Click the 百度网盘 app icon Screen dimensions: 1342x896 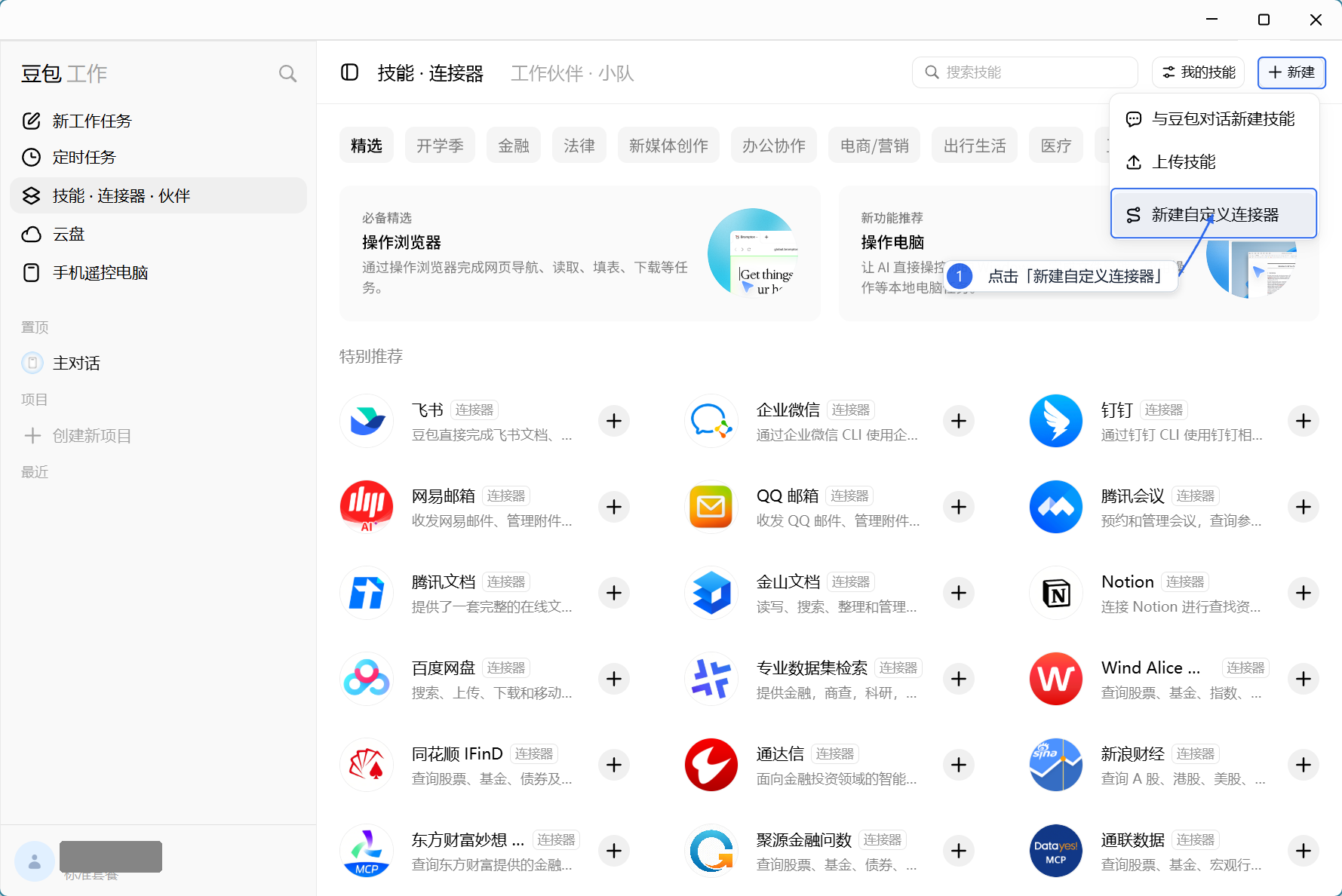pyautogui.click(x=367, y=679)
